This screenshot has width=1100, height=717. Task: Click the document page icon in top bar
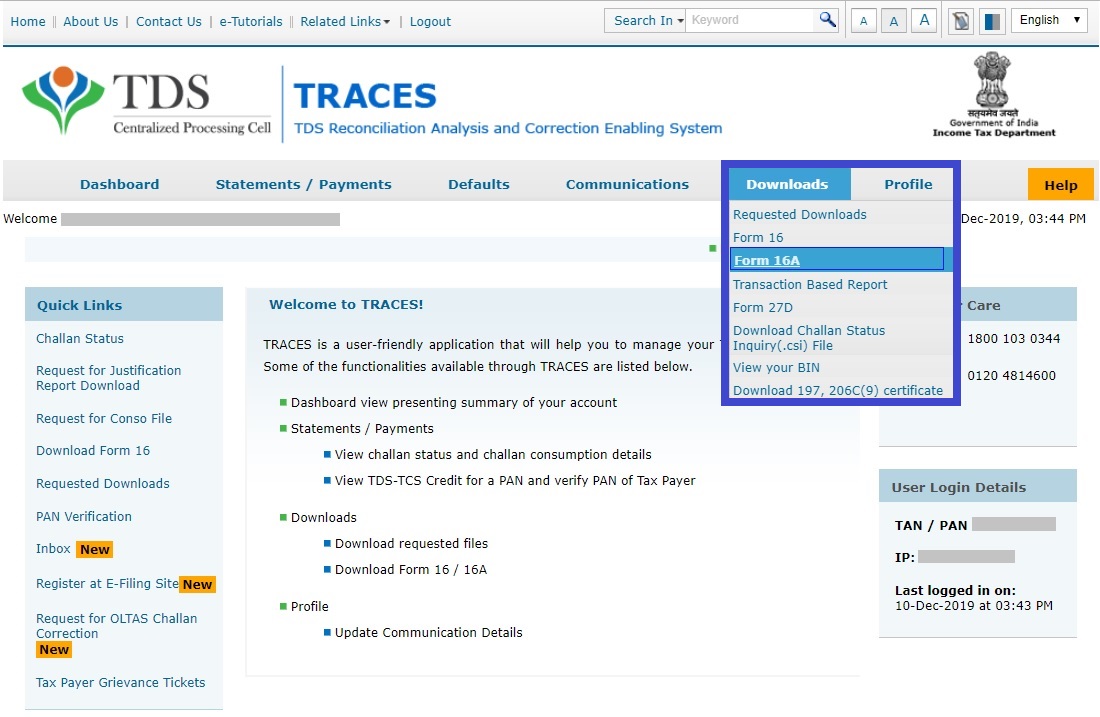[961, 21]
